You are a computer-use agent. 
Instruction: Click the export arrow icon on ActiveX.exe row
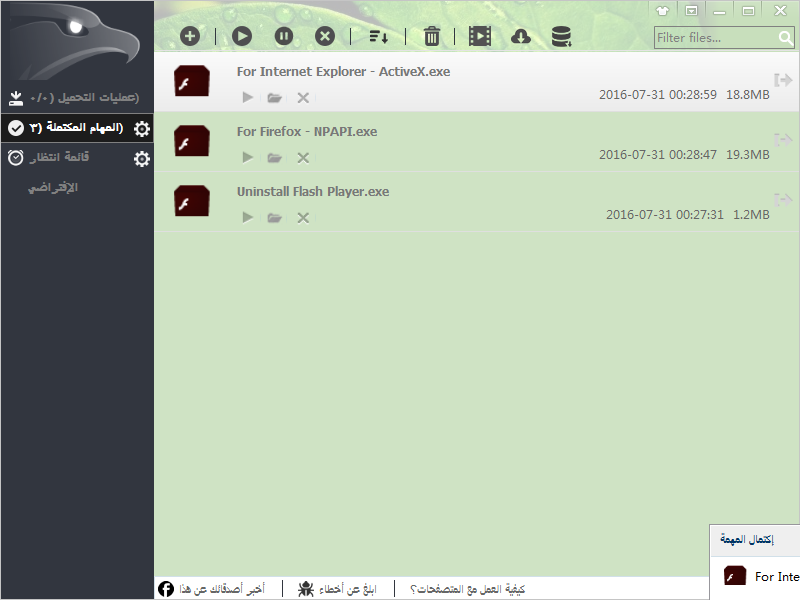pos(783,80)
